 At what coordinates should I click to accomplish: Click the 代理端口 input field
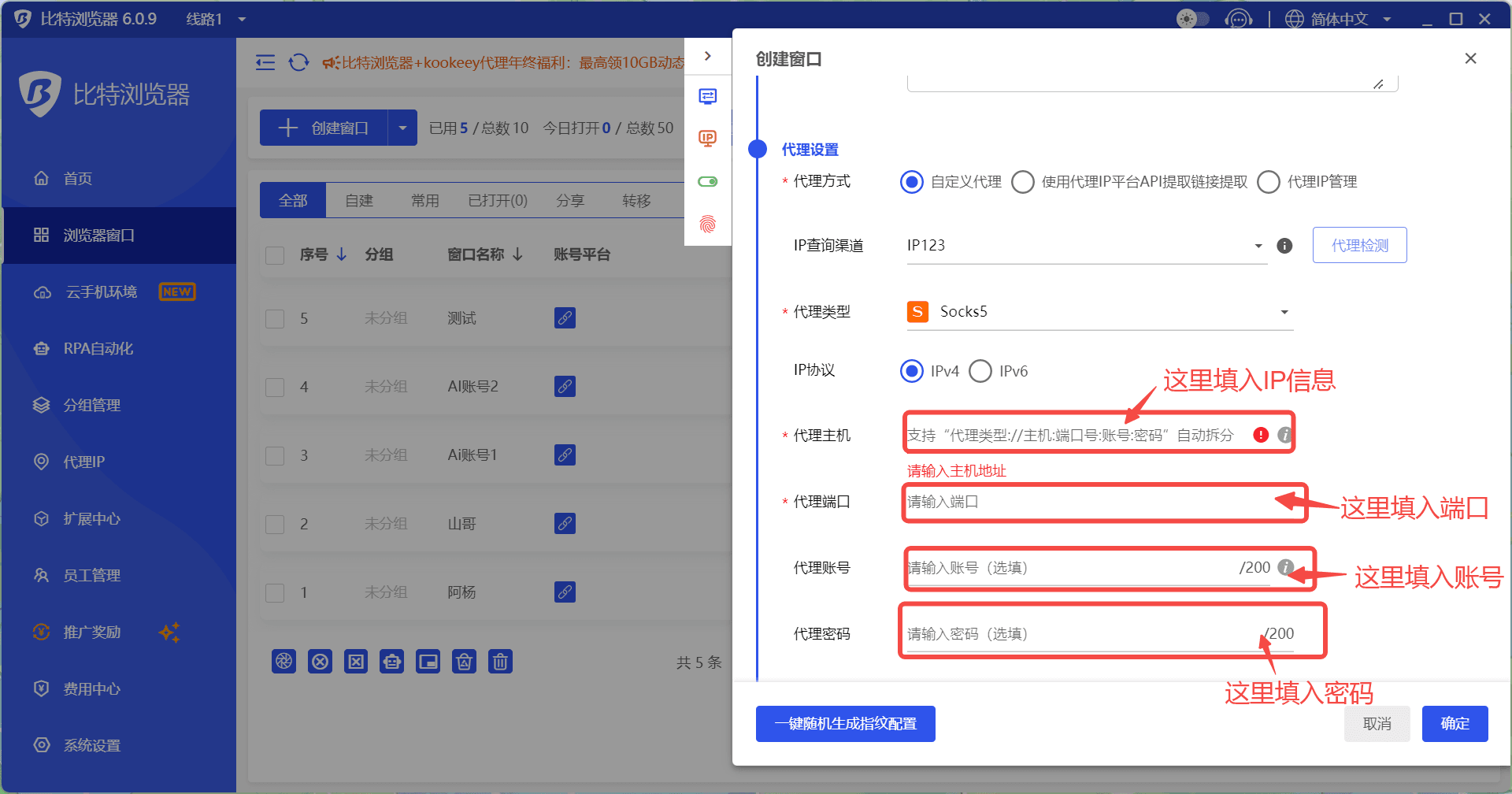[1099, 502]
